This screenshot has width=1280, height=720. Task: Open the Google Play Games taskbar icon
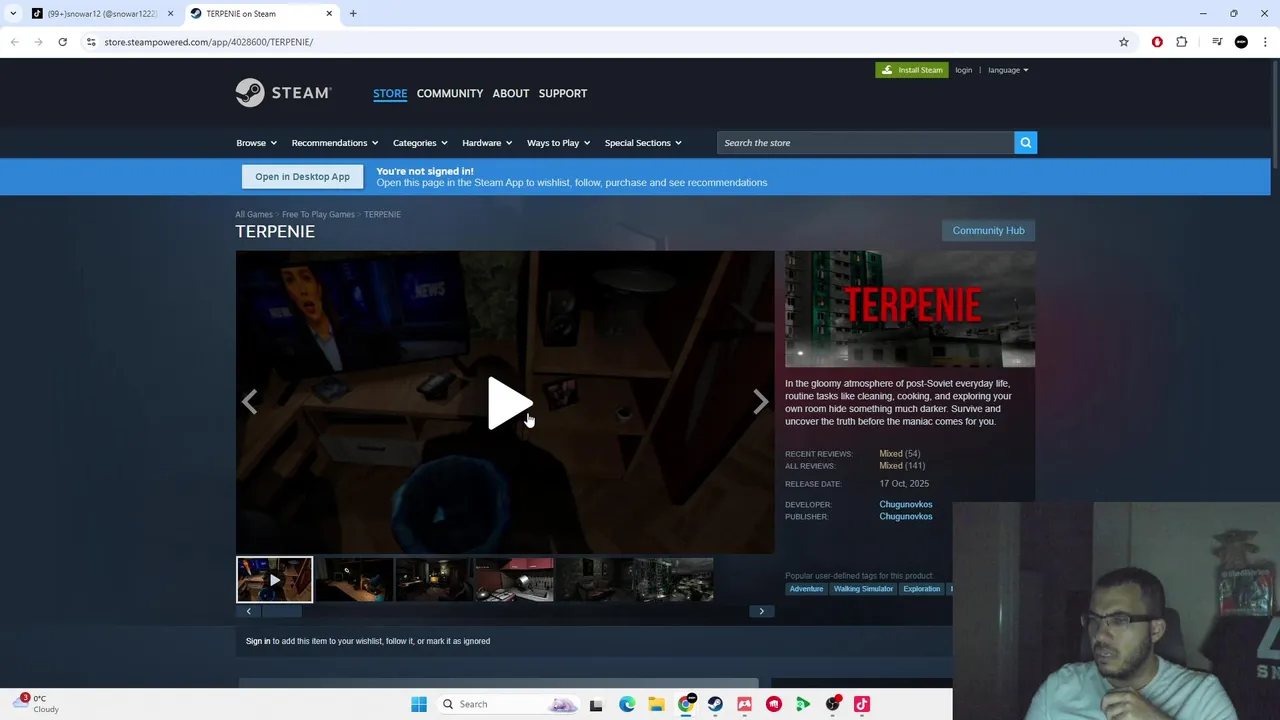tap(802, 704)
